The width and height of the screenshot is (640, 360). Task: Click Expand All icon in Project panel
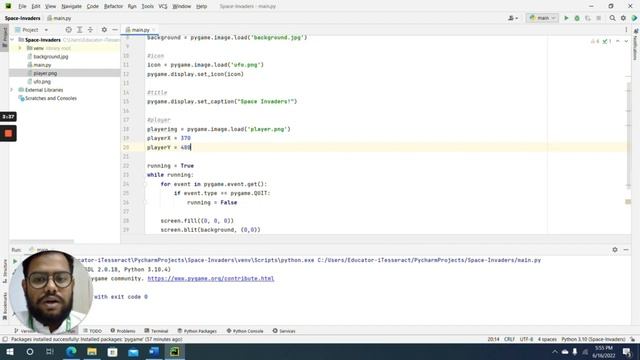click(80, 30)
